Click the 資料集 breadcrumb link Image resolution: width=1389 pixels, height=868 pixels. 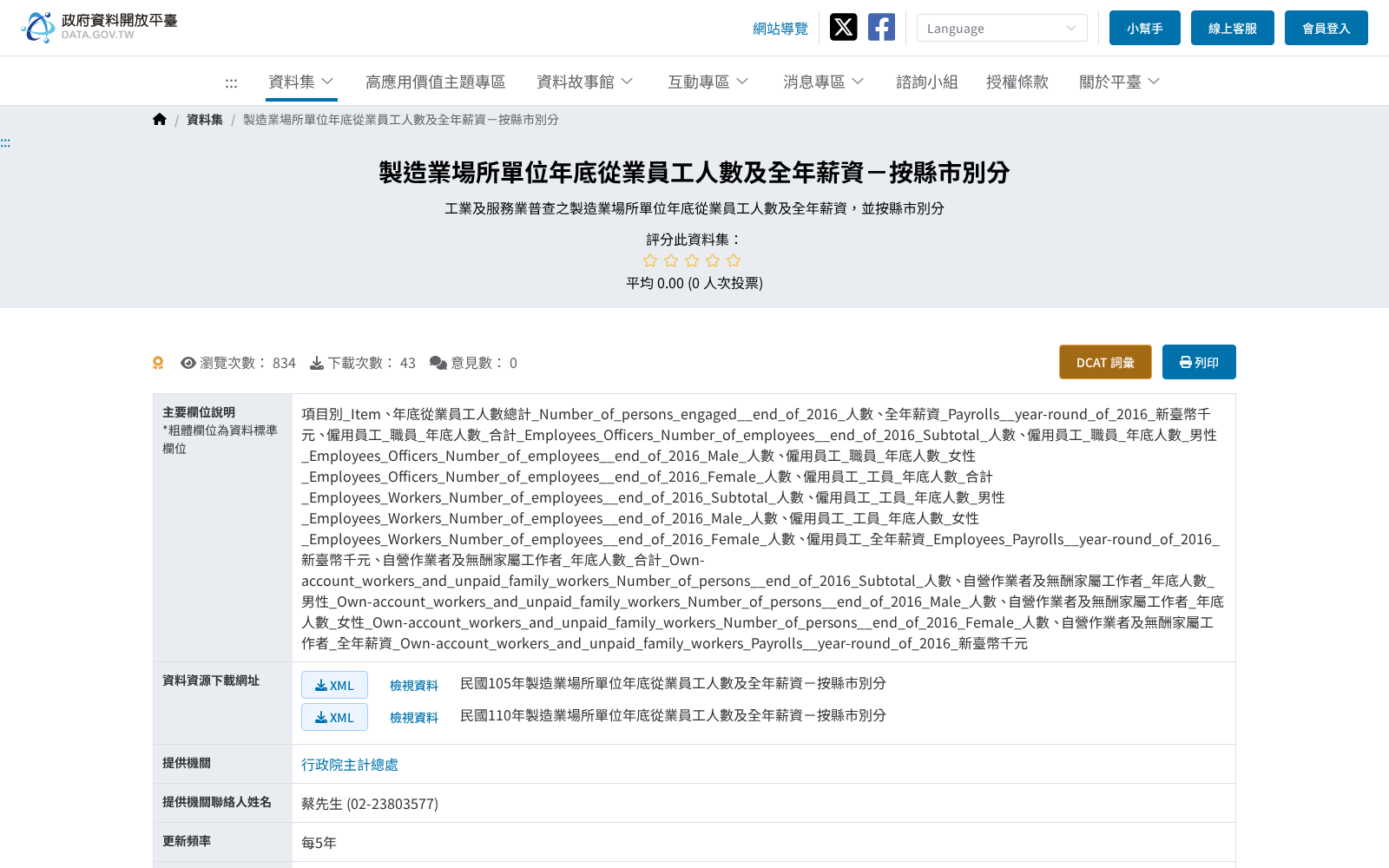pos(205,120)
